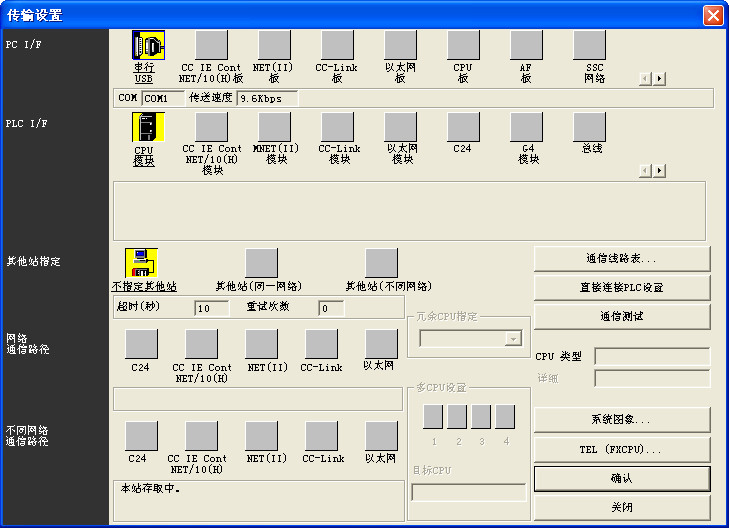Open 通信线路表... button
Screen dimensions: 729x528
(622, 258)
